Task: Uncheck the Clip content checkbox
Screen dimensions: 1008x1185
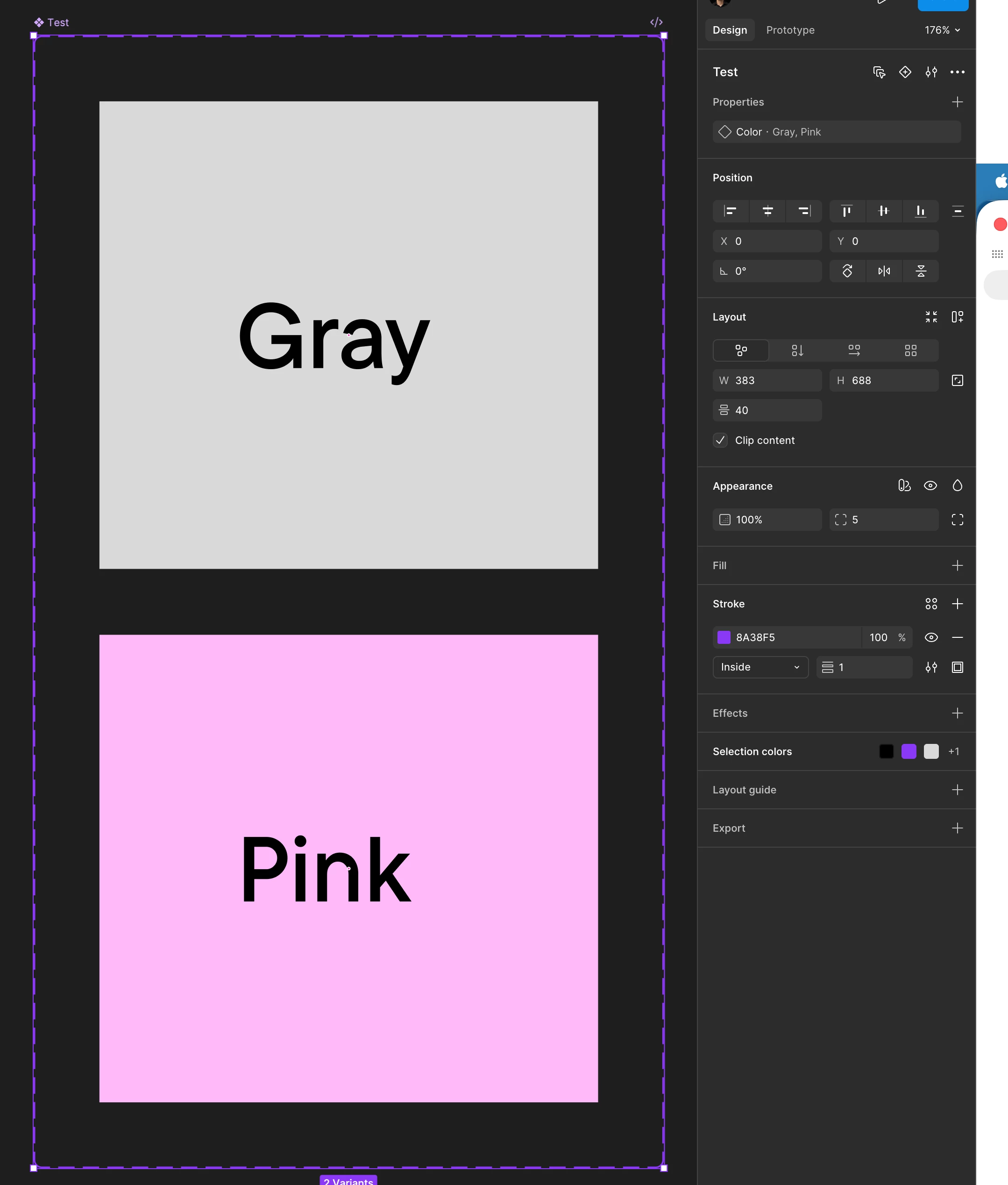Action: (720, 440)
